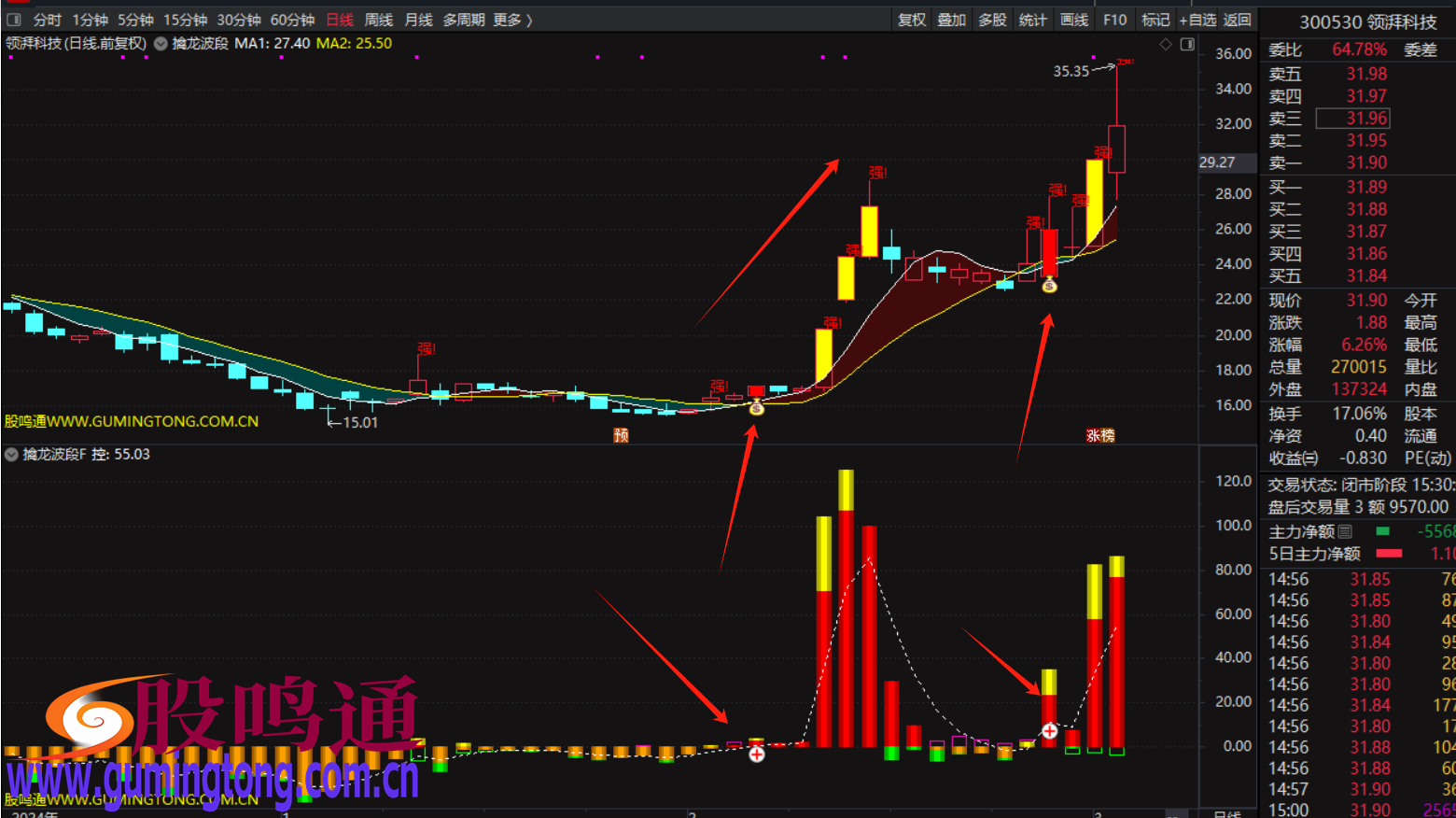Select the 卖三 price 31.96 box
The width and height of the screenshot is (1456, 818).
coord(1352,119)
